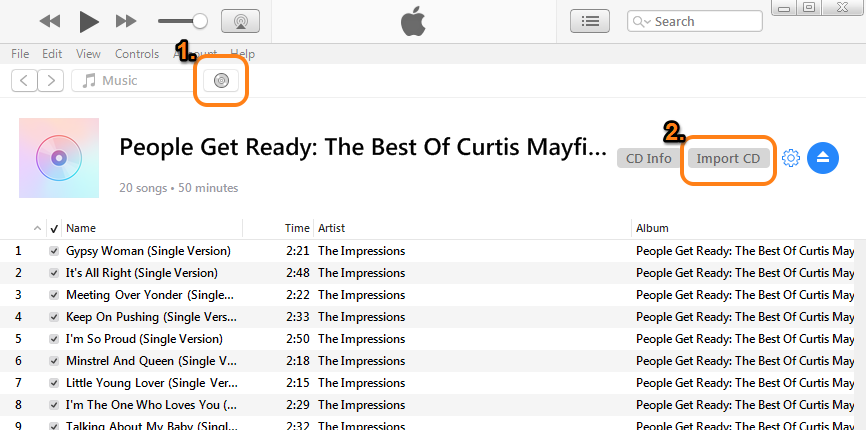Click the 2:50 time of track 5
Viewport: 866px width, 430px height.
298,339
